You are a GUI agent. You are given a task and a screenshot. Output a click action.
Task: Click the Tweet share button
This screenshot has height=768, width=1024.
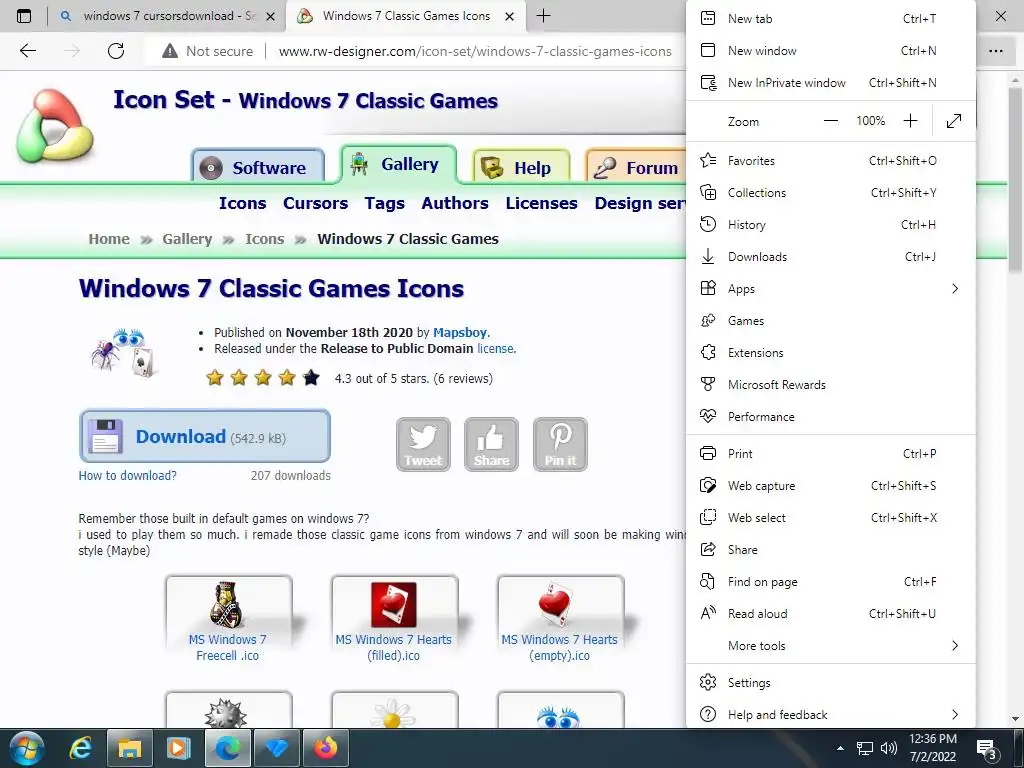pyautogui.click(x=423, y=444)
